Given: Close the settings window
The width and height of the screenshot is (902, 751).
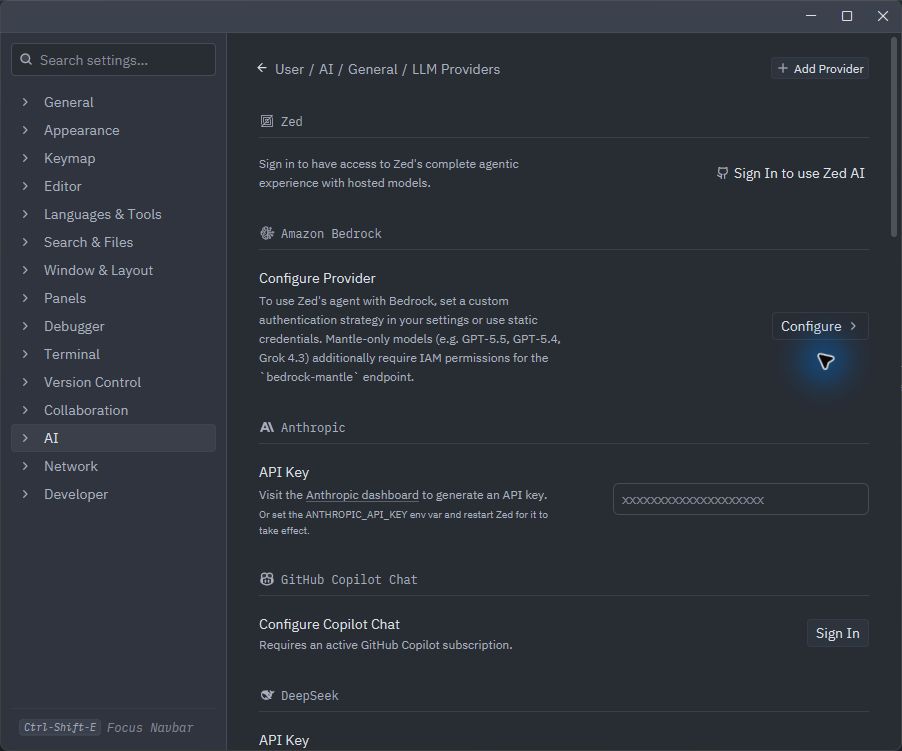Looking at the screenshot, I should [882, 16].
